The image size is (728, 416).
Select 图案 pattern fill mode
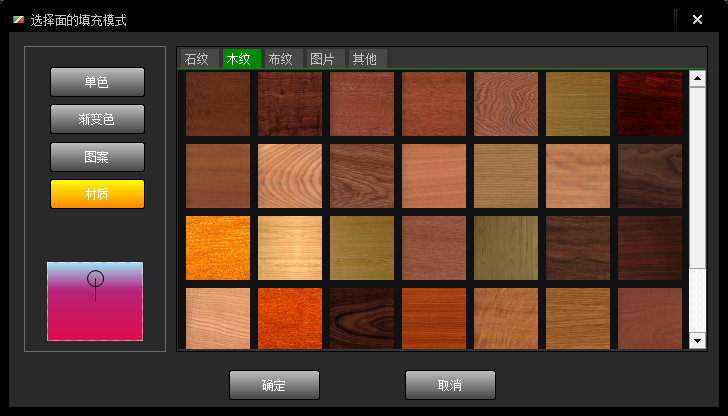[97, 157]
